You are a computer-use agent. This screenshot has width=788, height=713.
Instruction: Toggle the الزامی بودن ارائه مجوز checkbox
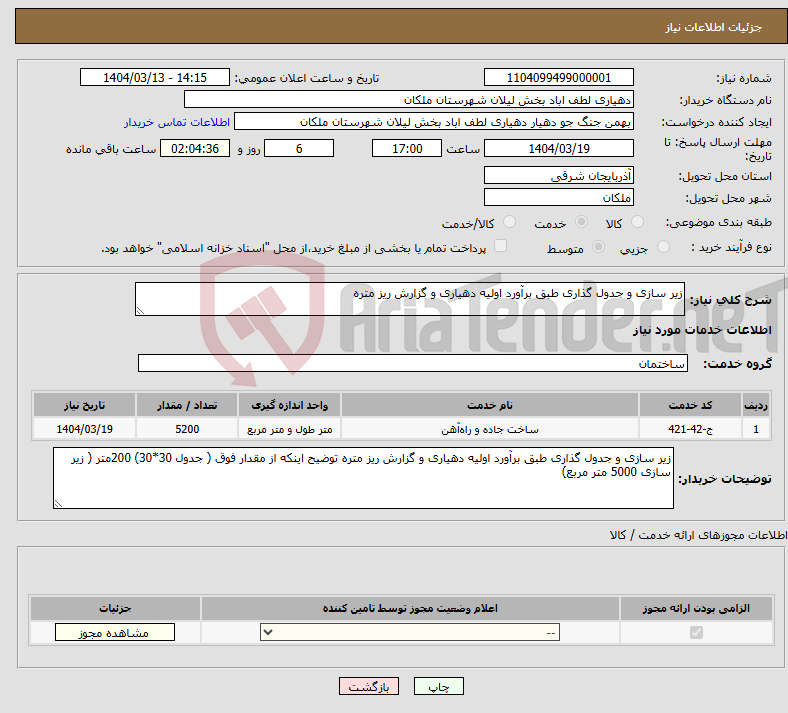point(696,632)
